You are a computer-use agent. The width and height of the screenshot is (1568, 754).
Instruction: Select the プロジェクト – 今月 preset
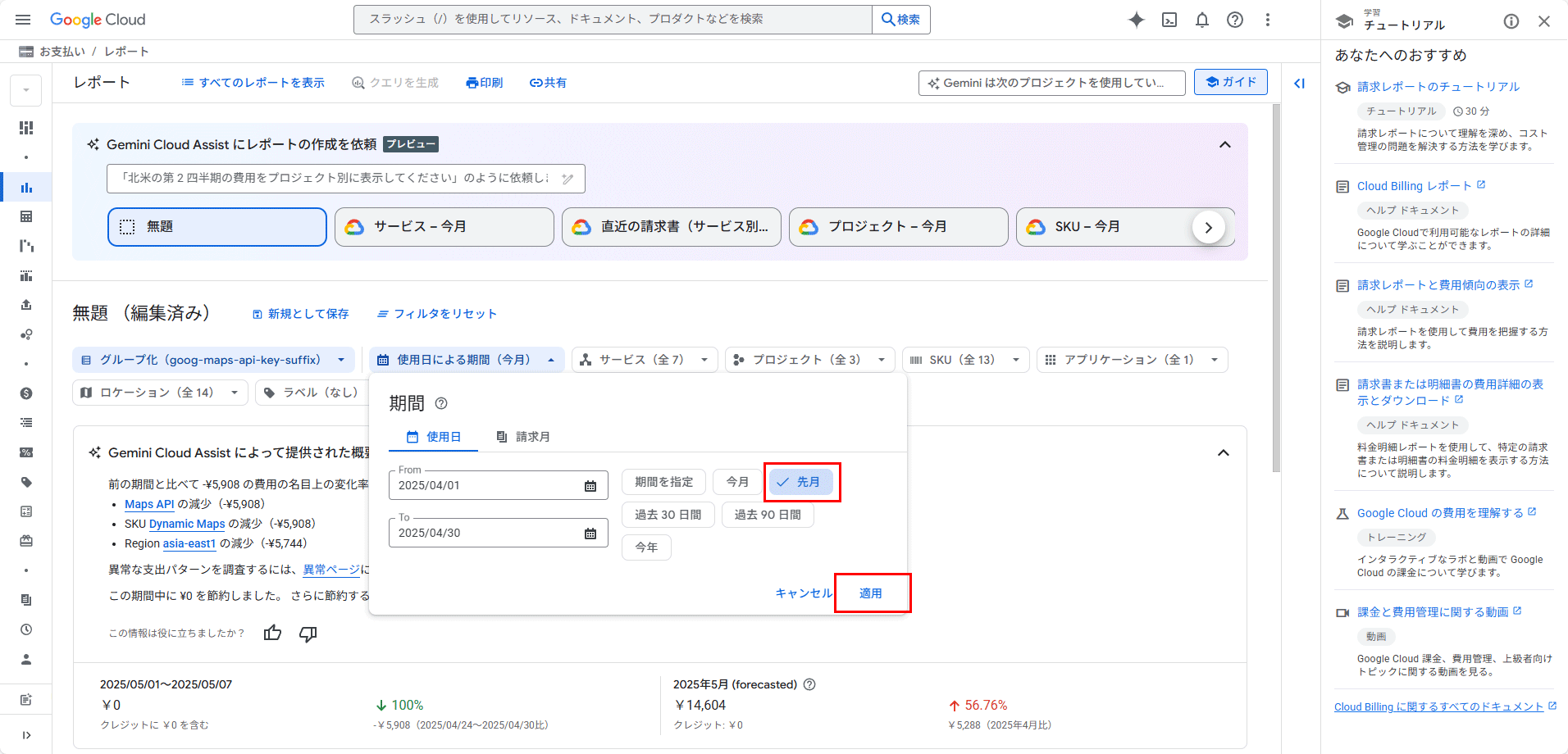pyautogui.click(x=899, y=227)
